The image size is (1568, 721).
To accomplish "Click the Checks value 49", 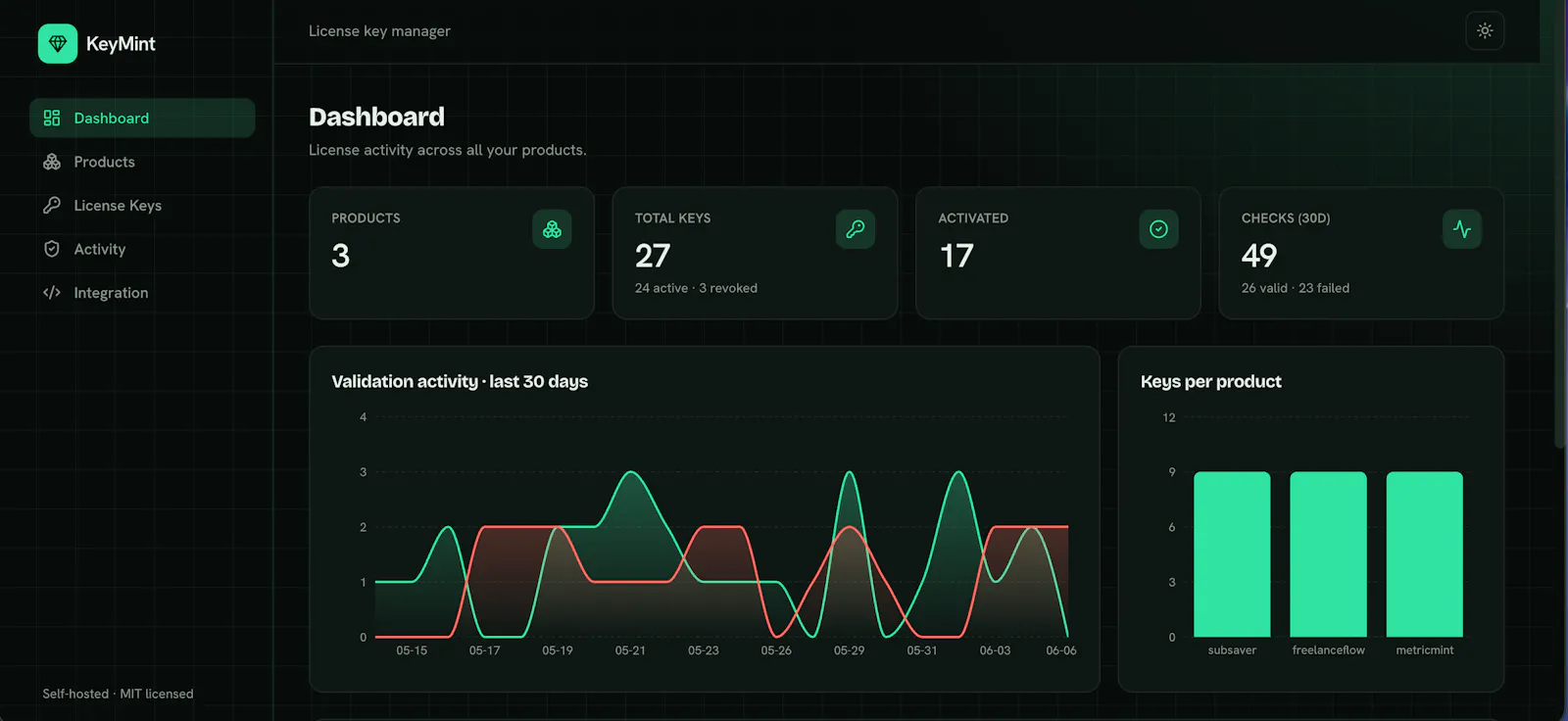I will pyautogui.click(x=1259, y=256).
